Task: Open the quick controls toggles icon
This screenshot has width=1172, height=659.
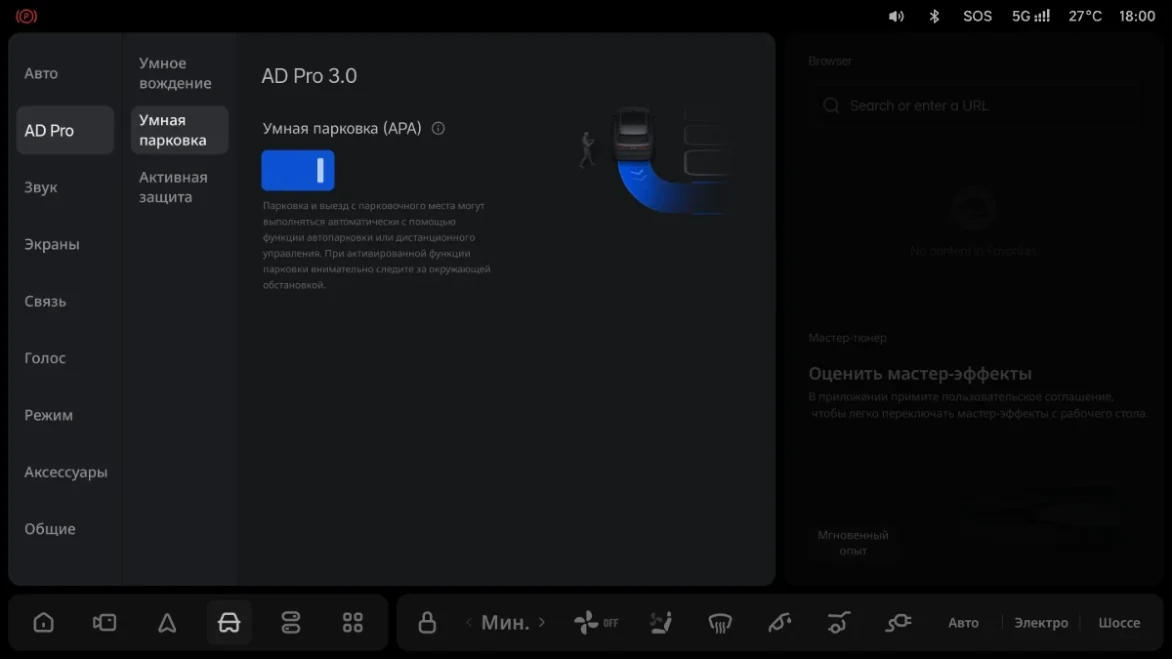Action: click(291, 622)
